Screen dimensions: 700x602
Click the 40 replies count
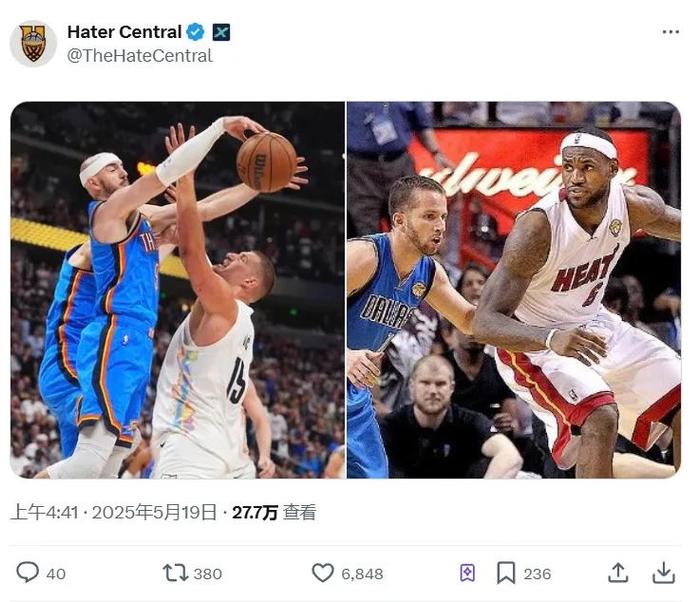(x=56, y=574)
